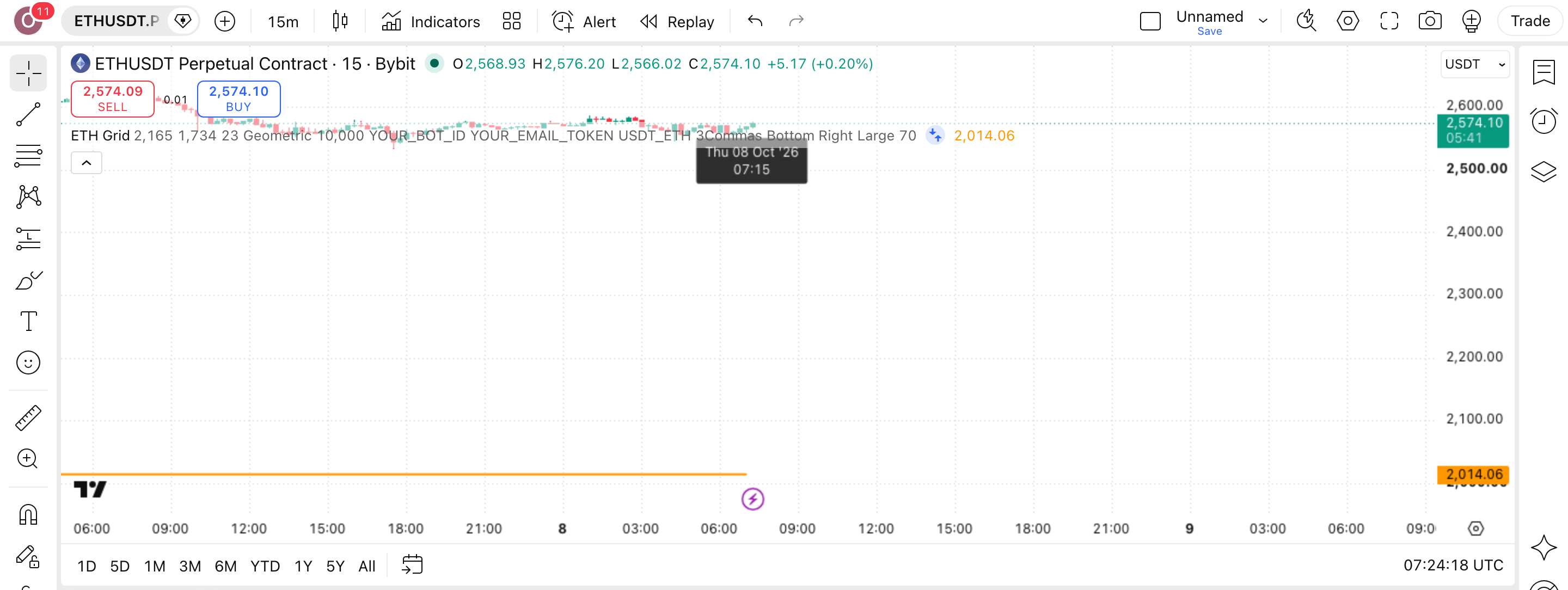The height and width of the screenshot is (590, 1568).
Task: Select the 5Y time range
Action: 335,566
